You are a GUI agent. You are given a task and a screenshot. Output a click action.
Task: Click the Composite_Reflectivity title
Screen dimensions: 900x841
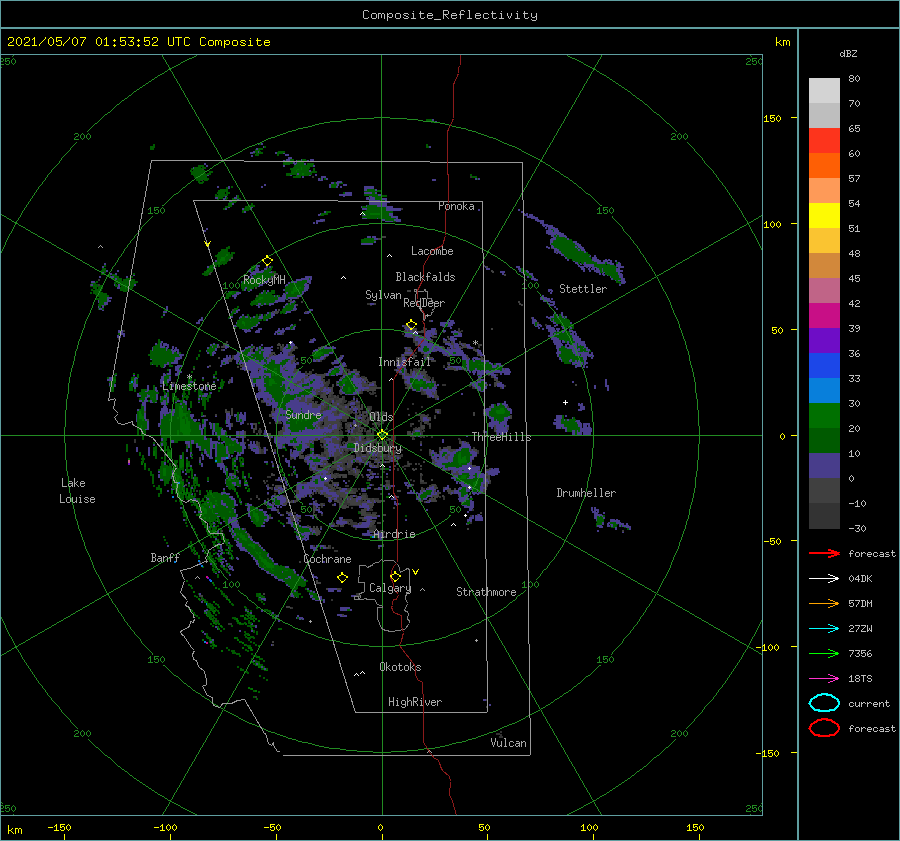pyautogui.click(x=450, y=15)
